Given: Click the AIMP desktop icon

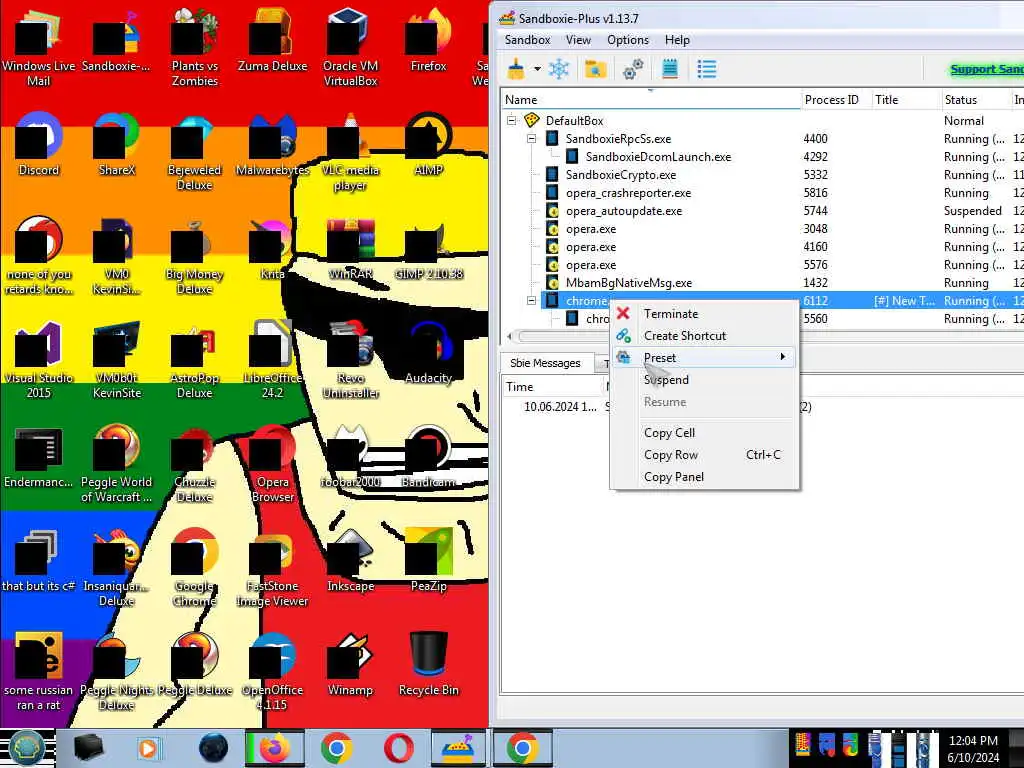Looking at the screenshot, I should click(x=428, y=144).
